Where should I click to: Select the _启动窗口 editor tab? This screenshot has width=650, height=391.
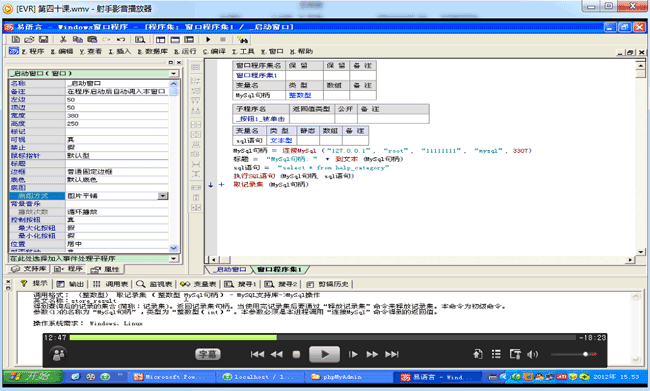[231, 270]
